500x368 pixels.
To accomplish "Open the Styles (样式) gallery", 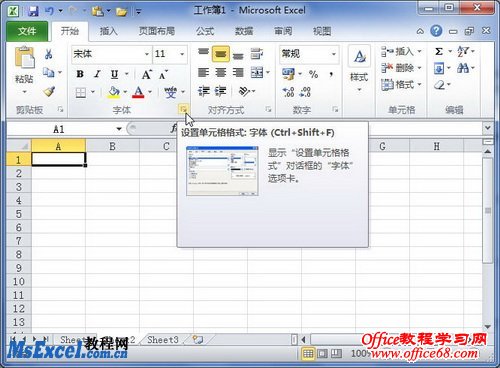I will click(359, 69).
